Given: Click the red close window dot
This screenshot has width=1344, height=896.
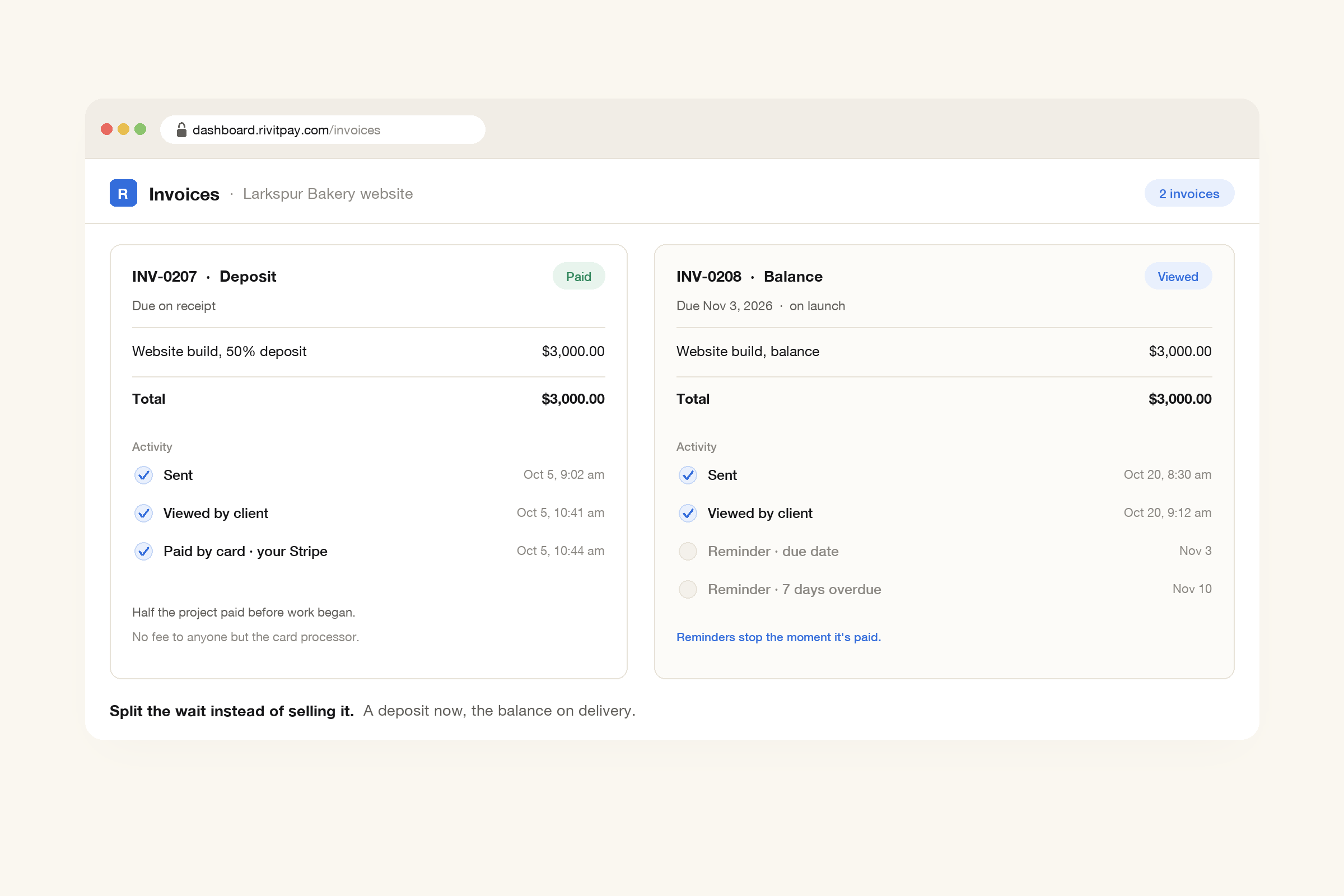Looking at the screenshot, I should tap(106, 129).
